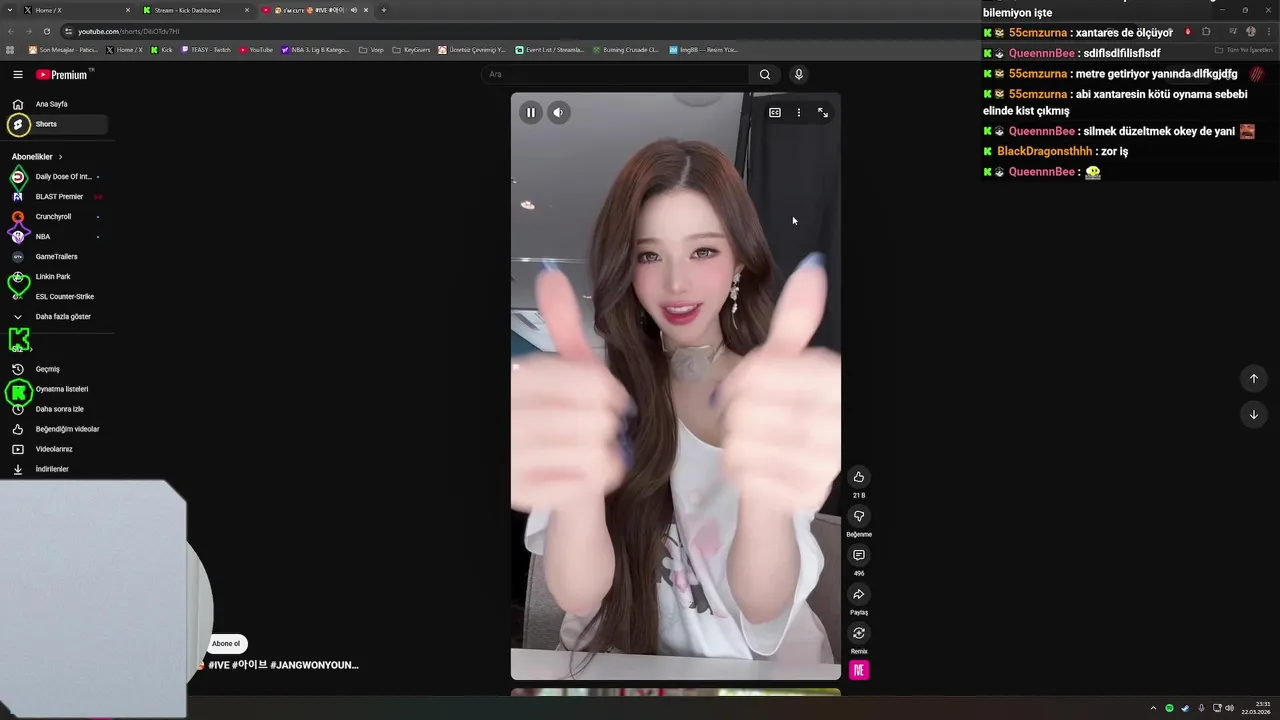This screenshot has height=720, width=1280.
Task: Close the Home / X tab
Action: pyautogui.click(x=128, y=10)
